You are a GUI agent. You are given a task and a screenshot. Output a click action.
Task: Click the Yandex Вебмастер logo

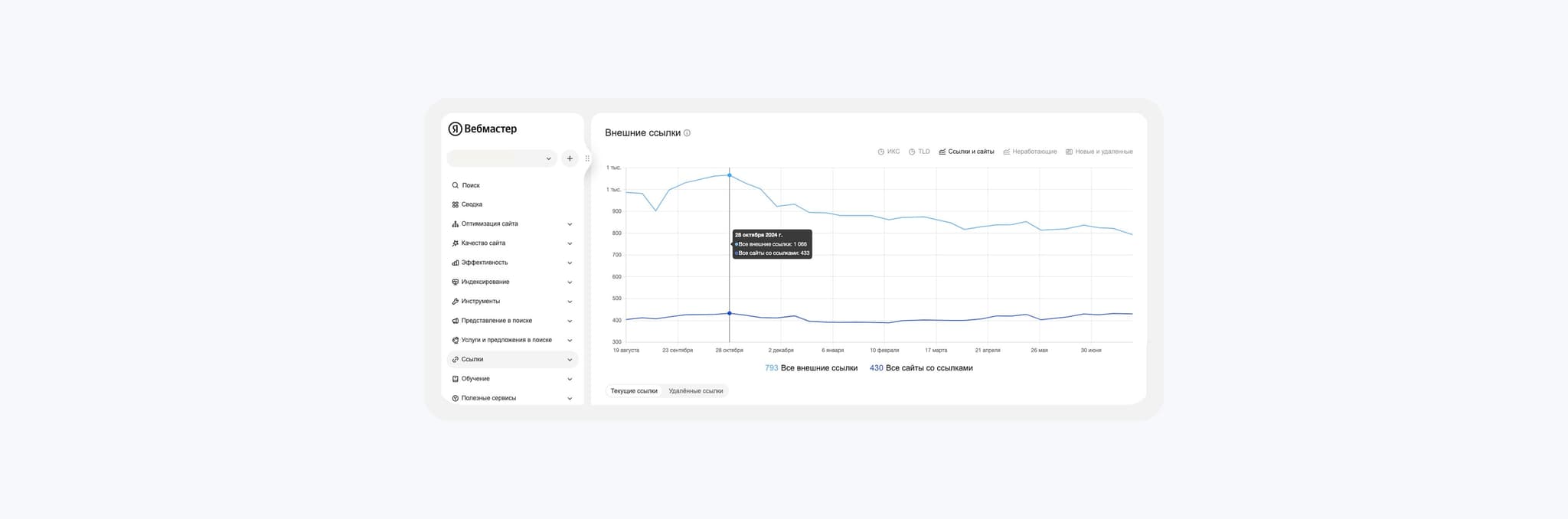(x=482, y=129)
